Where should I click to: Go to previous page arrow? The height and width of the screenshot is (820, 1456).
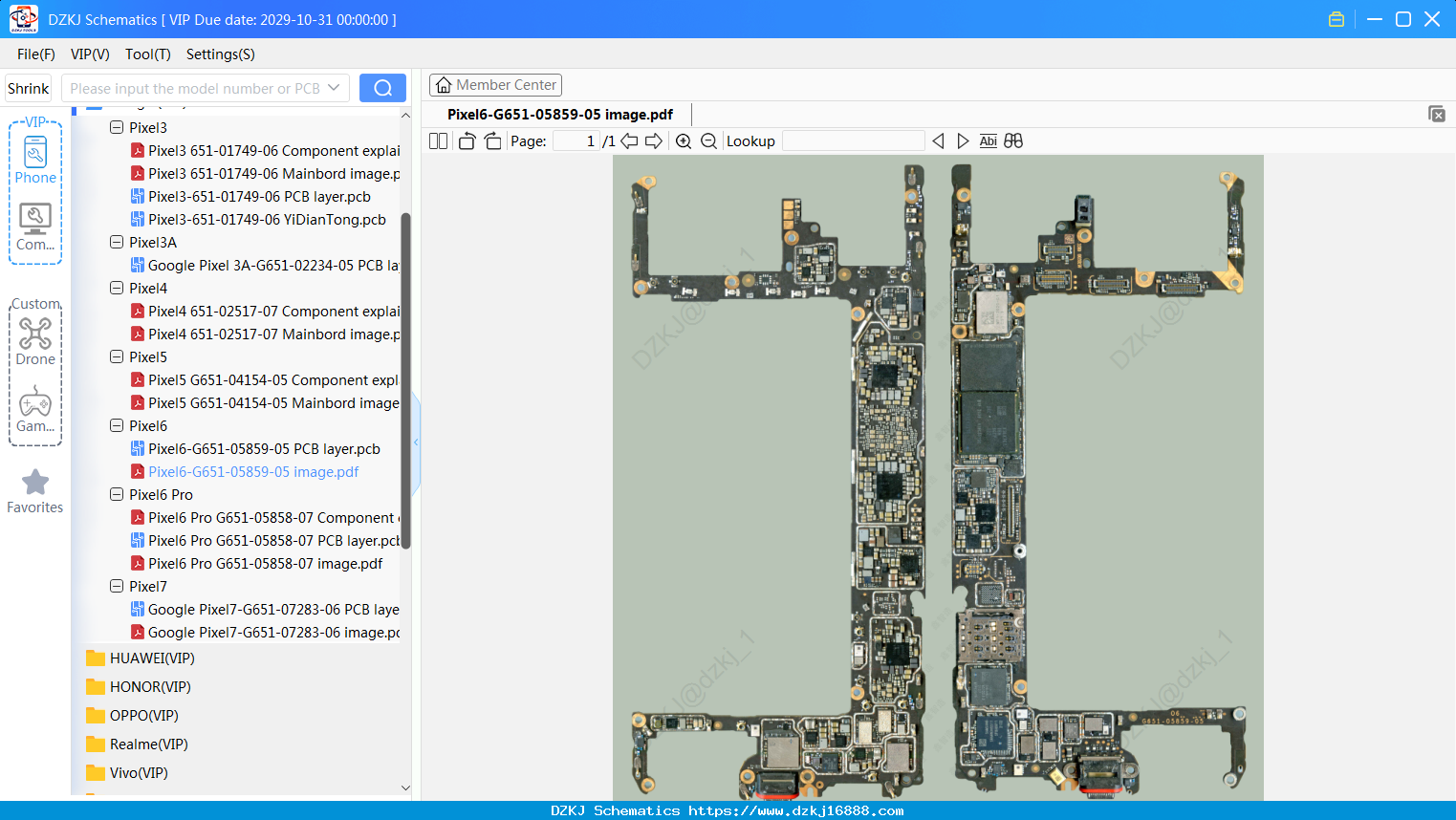click(x=629, y=141)
